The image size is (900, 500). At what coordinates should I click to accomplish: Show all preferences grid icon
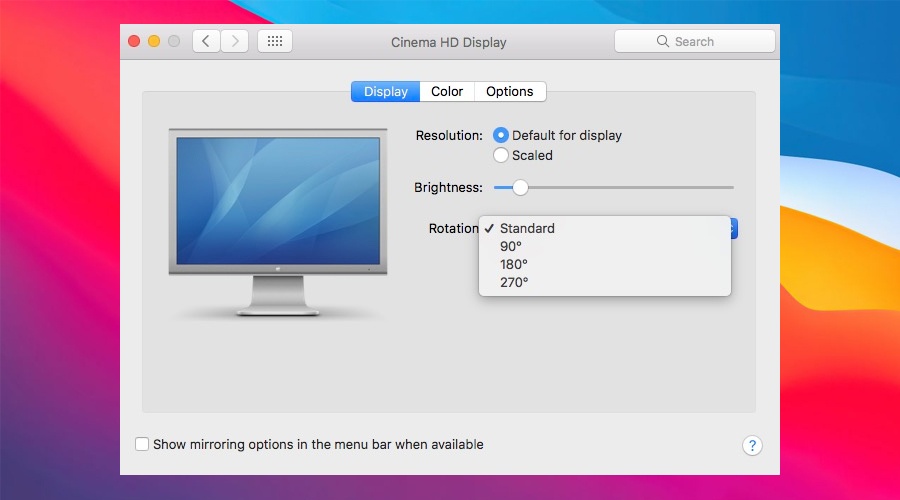pyautogui.click(x=275, y=41)
